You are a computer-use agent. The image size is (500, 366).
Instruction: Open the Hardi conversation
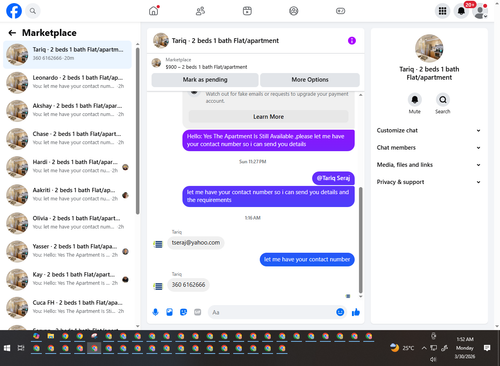(68, 167)
